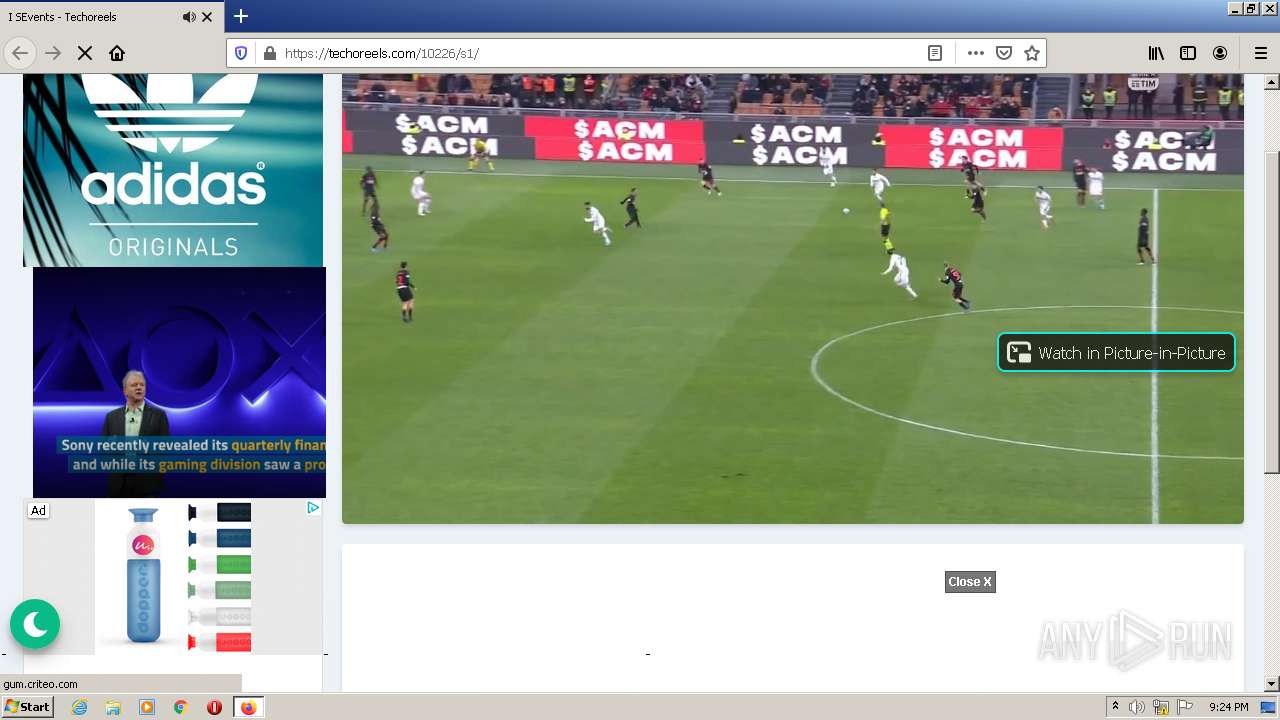Mute the tab's audio icon
This screenshot has height=720, width=1280.
[x=189, y=17]
